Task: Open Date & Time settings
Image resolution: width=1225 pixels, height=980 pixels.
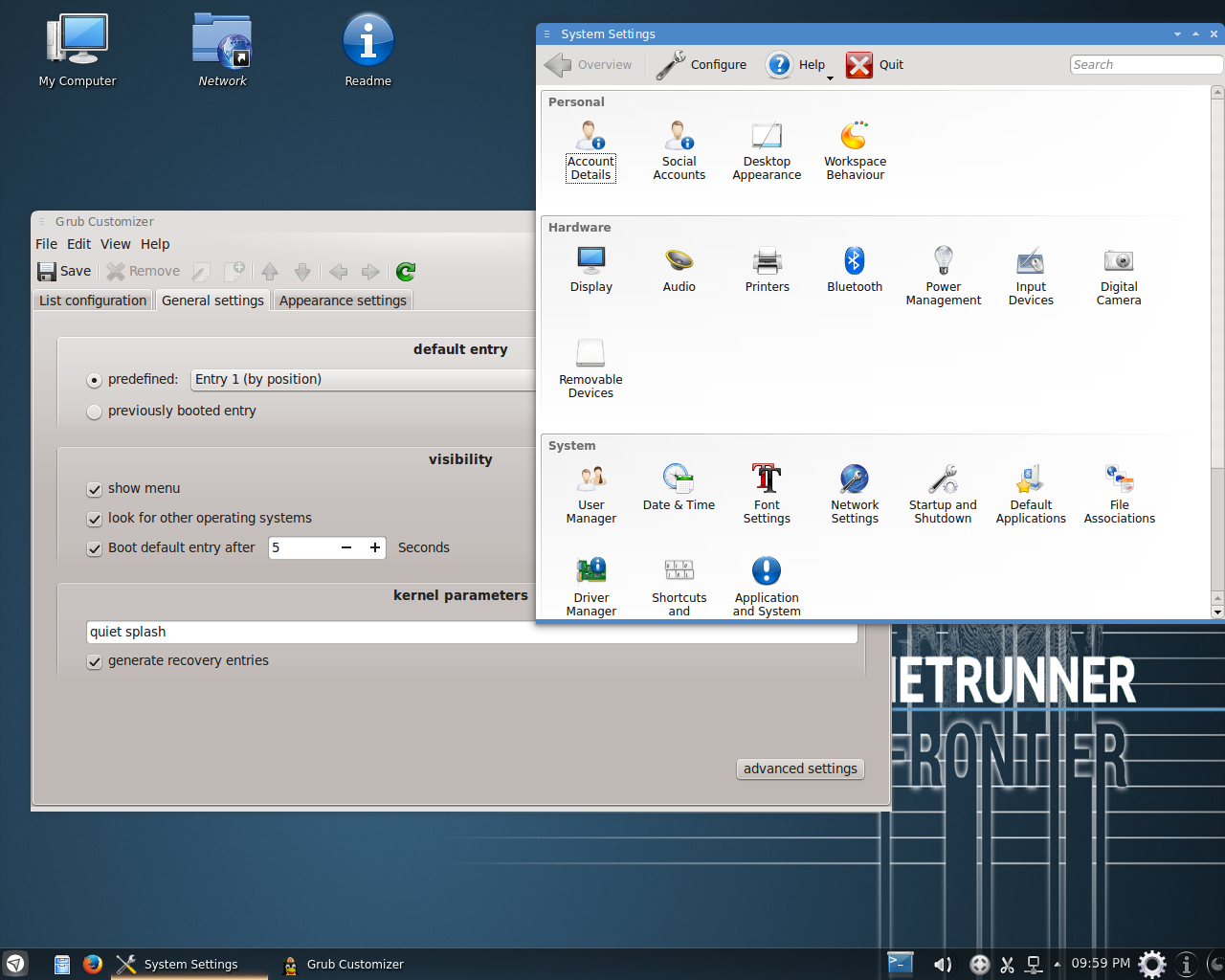Action: [x=679, y=488]
